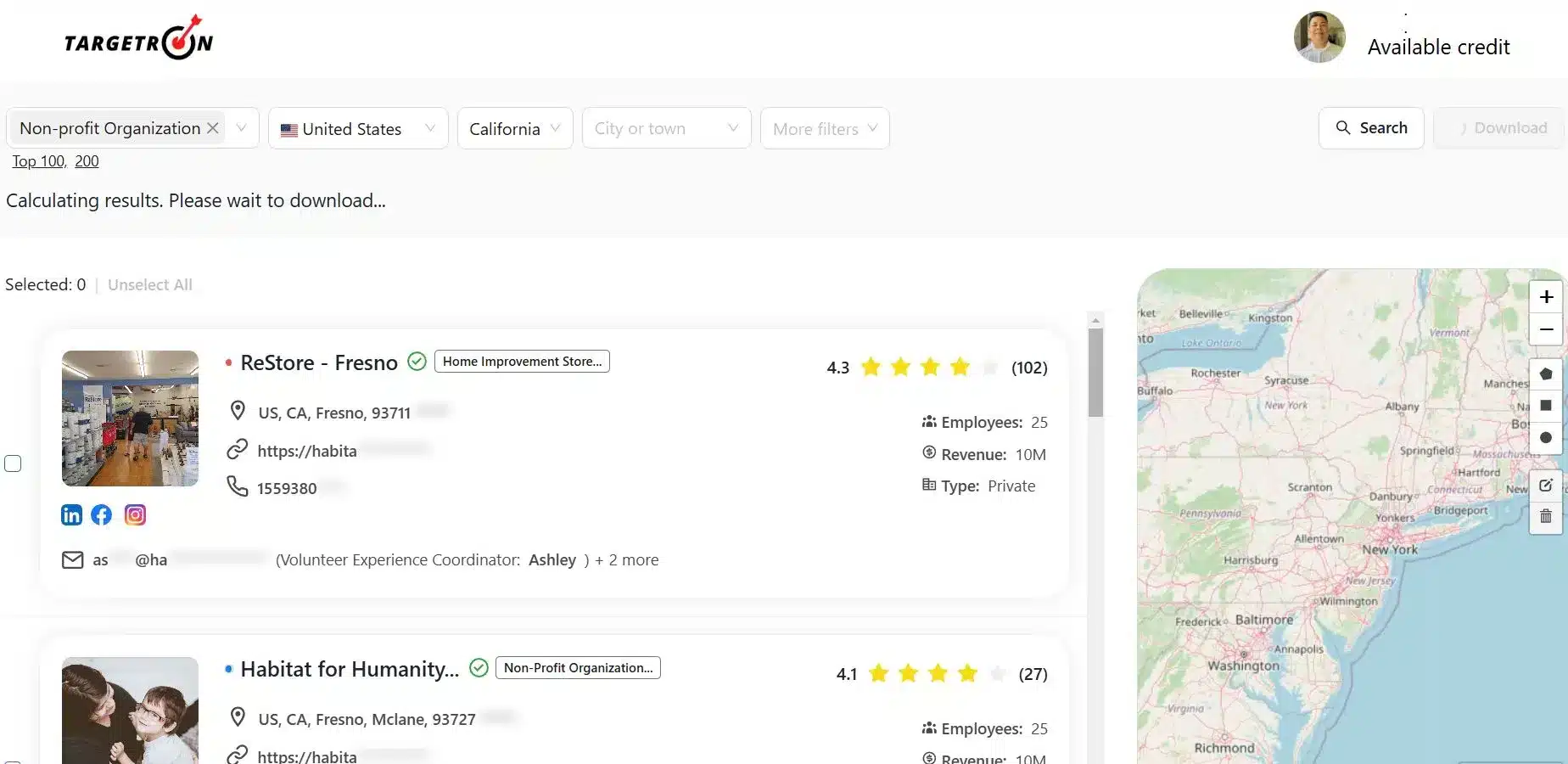The image size is (1568, 764).
Task: Open the Instagram icon for ReStore Fresno
Action: pyautogui.click(x=135, y=514)
